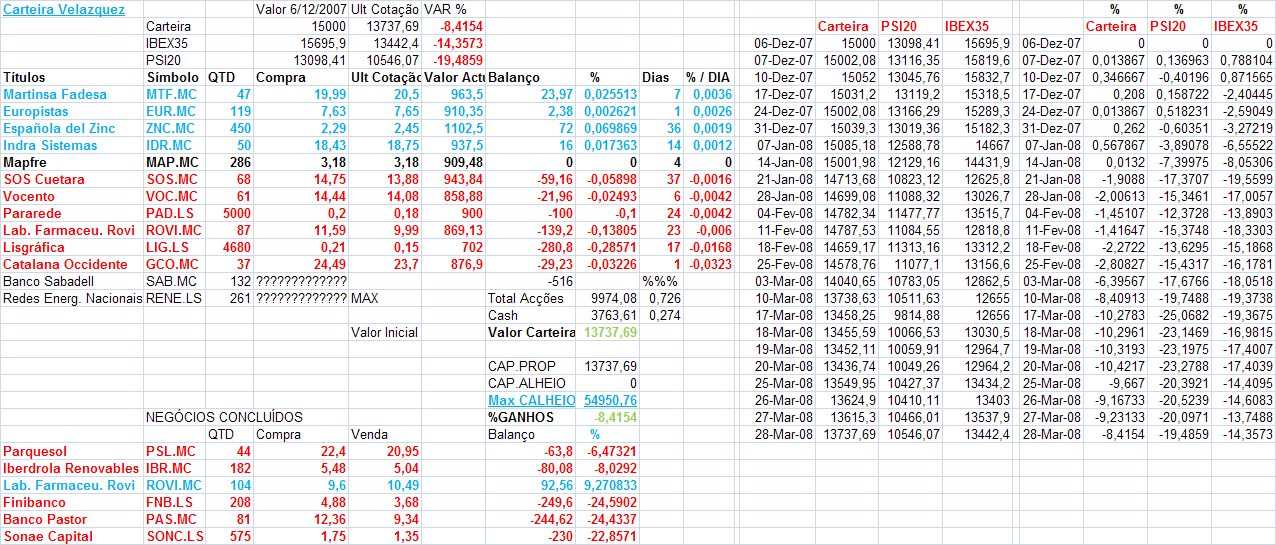Select the SONC.LS symbol cell

coord(174,537)
